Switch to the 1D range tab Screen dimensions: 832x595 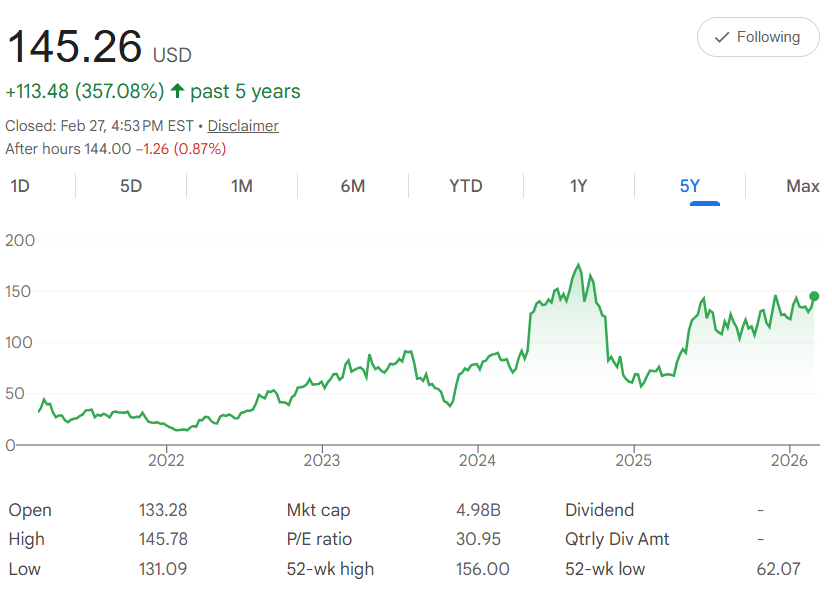click(20, 186)
